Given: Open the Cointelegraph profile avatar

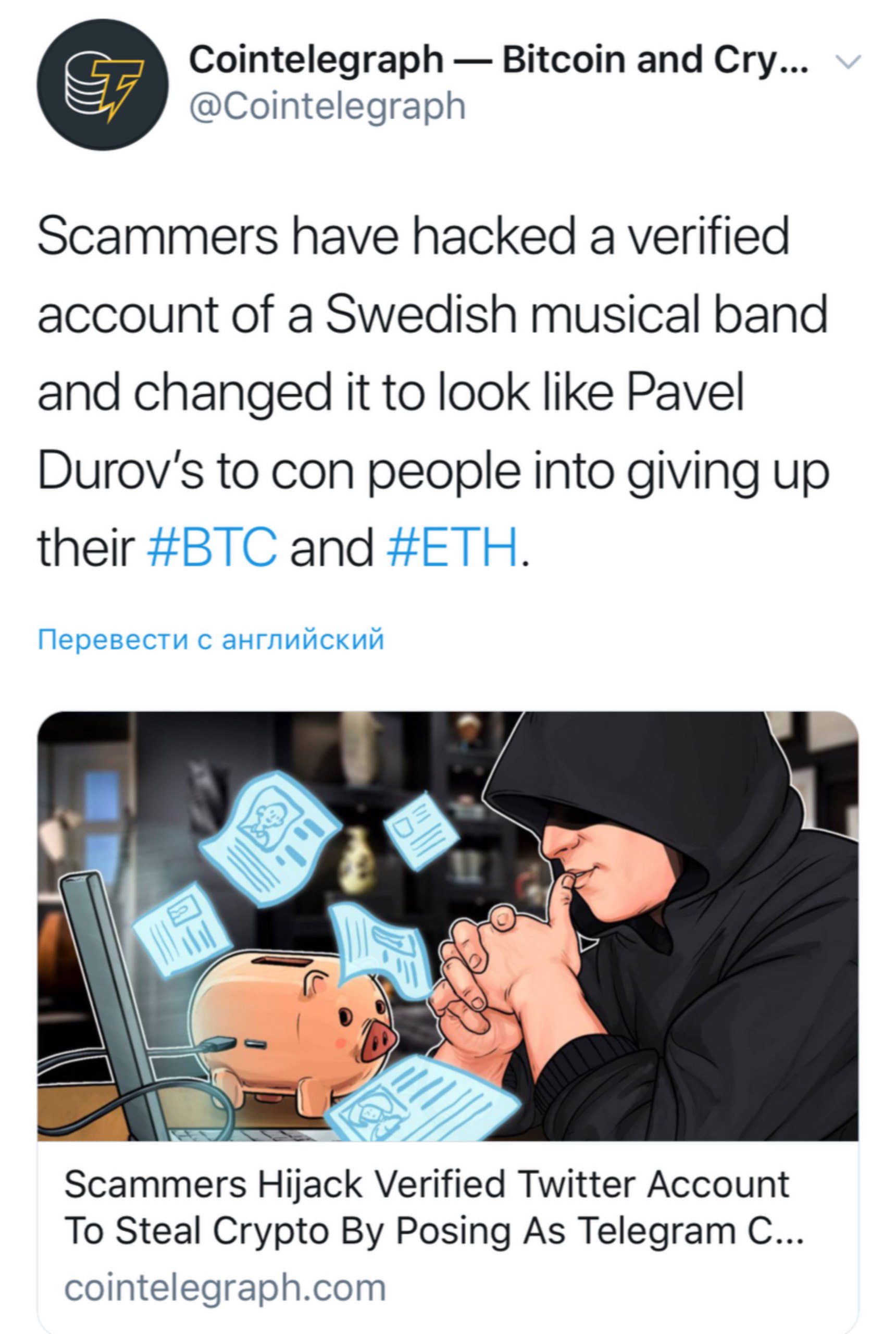Looking at the screenshot, I should pos(103,84).
